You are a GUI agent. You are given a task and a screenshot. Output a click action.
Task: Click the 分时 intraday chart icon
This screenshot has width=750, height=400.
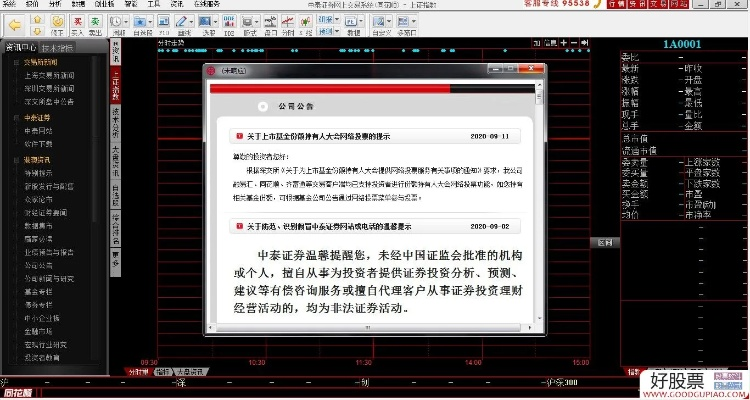point(287,22)
